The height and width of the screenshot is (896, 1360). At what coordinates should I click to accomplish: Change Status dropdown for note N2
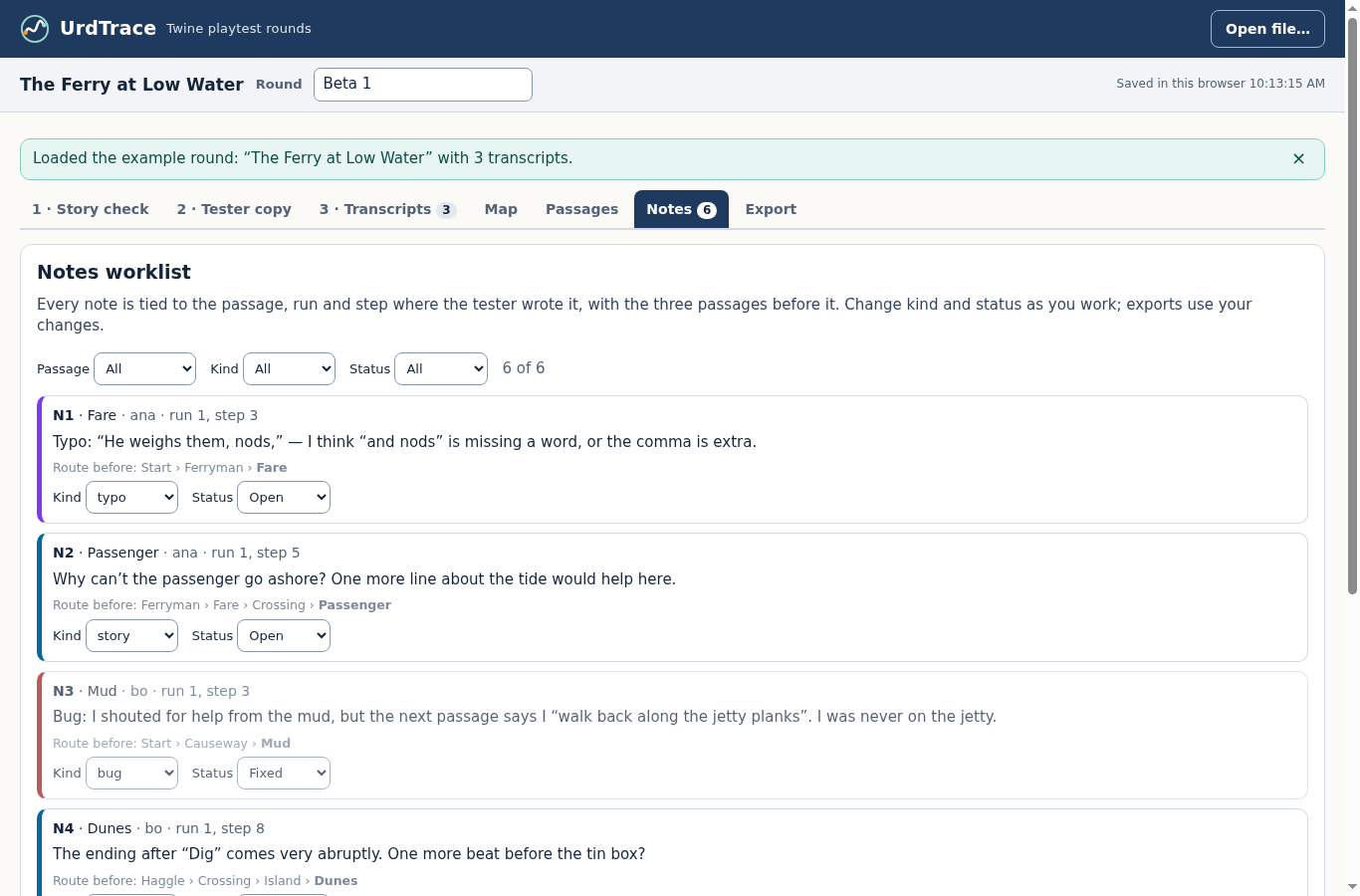(x=284, y=635)
